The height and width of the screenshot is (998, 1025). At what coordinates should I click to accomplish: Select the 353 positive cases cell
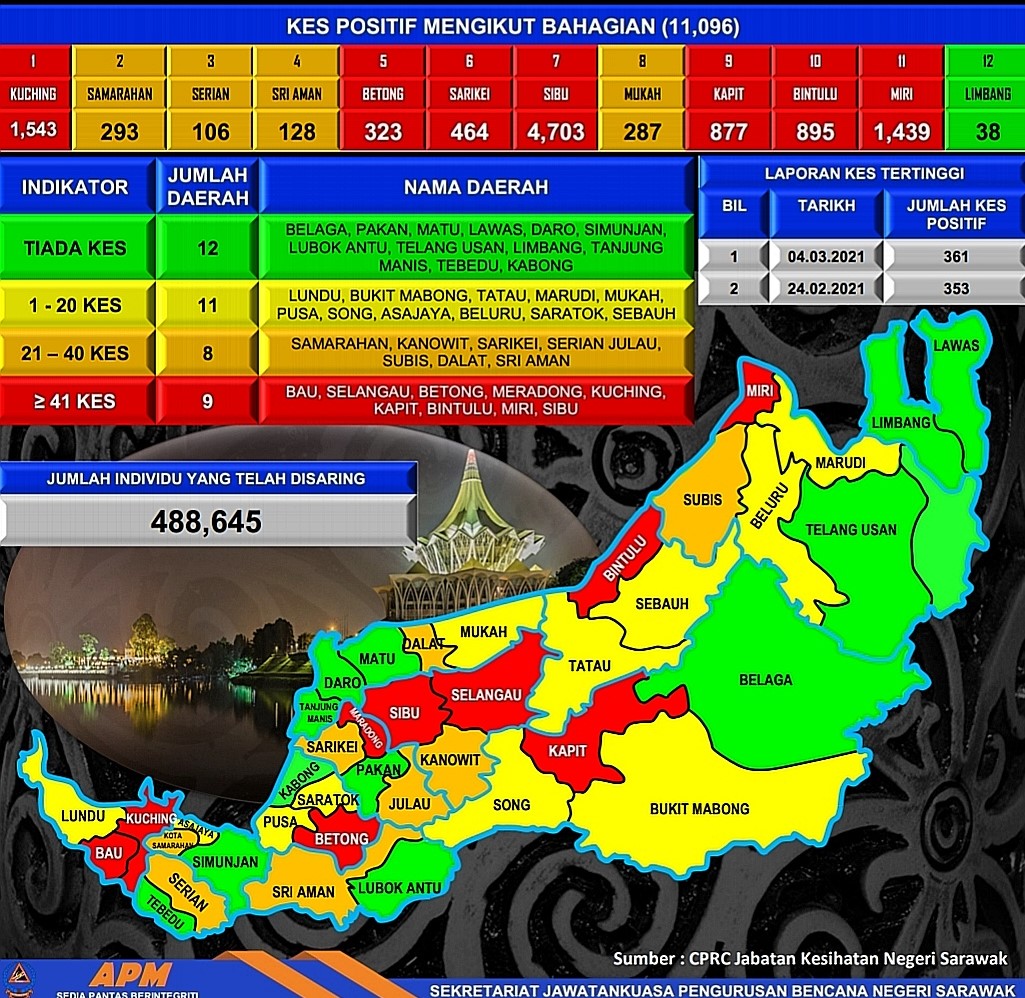click(x=955, y=289)
